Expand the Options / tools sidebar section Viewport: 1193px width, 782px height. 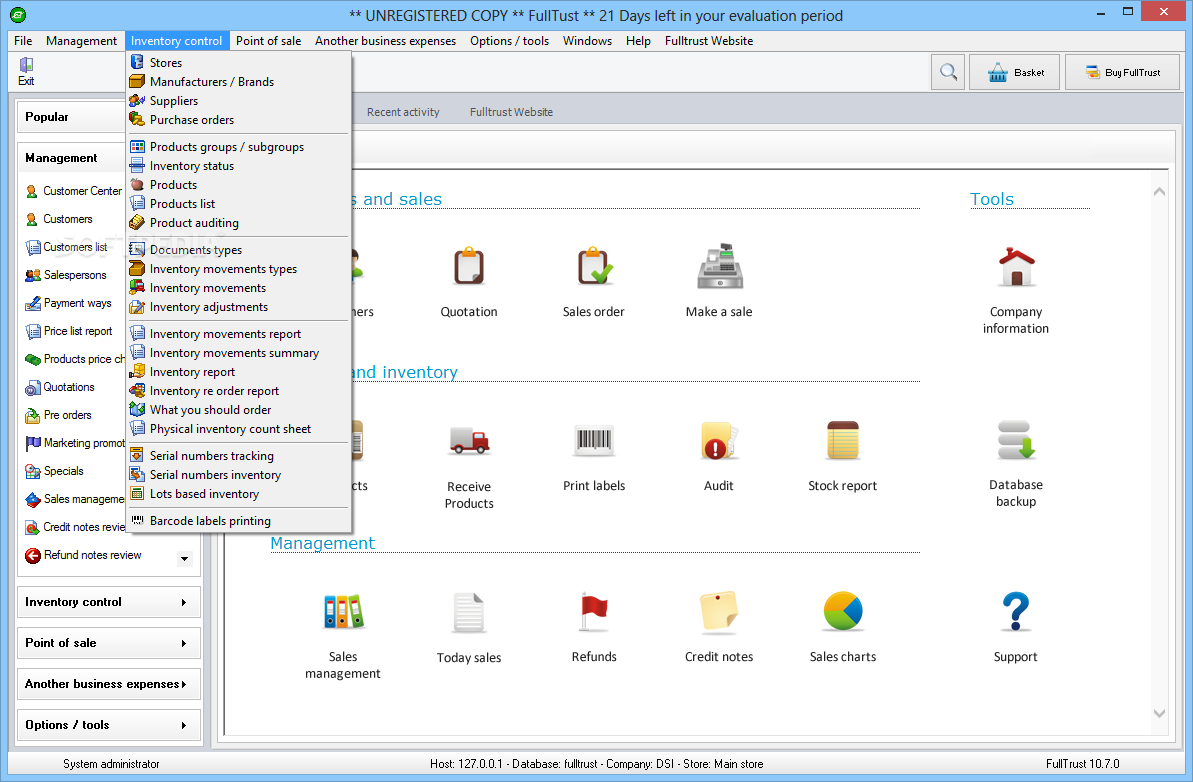[x=109, y=725]
